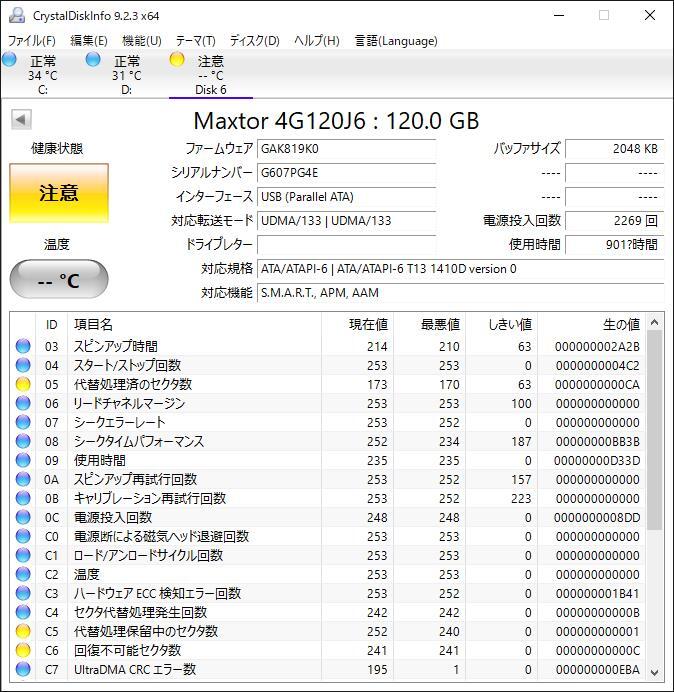Click the blue orb on row 07 シークエラーレート
This screenshot has height=692, width=674.
coord(23,422)
